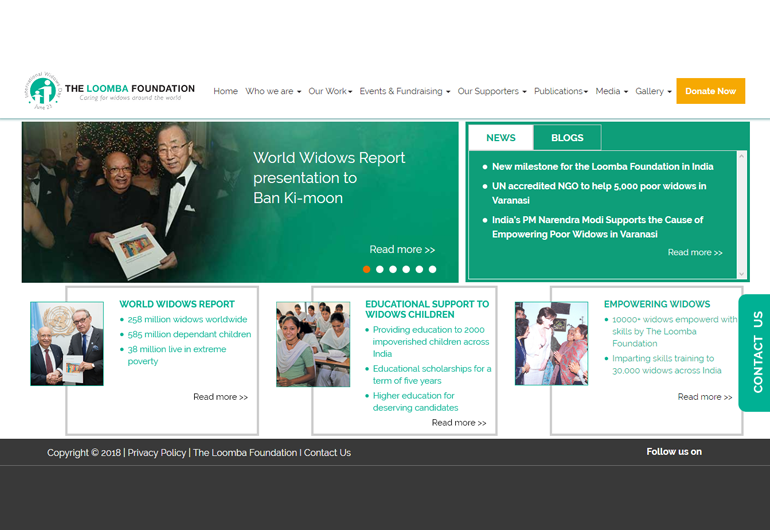Image resolution: width=770 pixels, height=530 pixels.
Task: Open the WORLD WIDOWS REPORT heading
Action: coord(177,304)
